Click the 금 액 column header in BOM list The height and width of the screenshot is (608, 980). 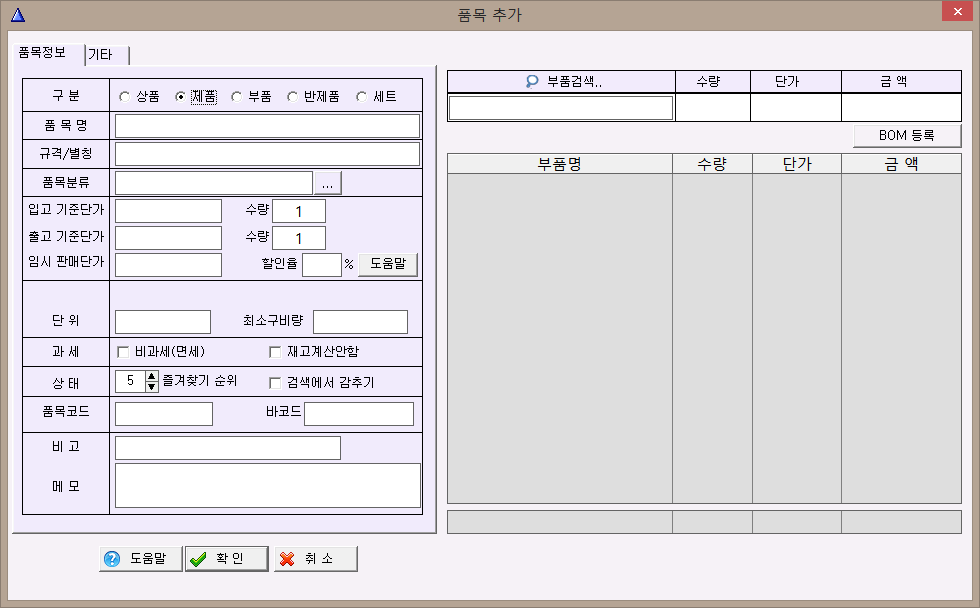tap(901, 164)
